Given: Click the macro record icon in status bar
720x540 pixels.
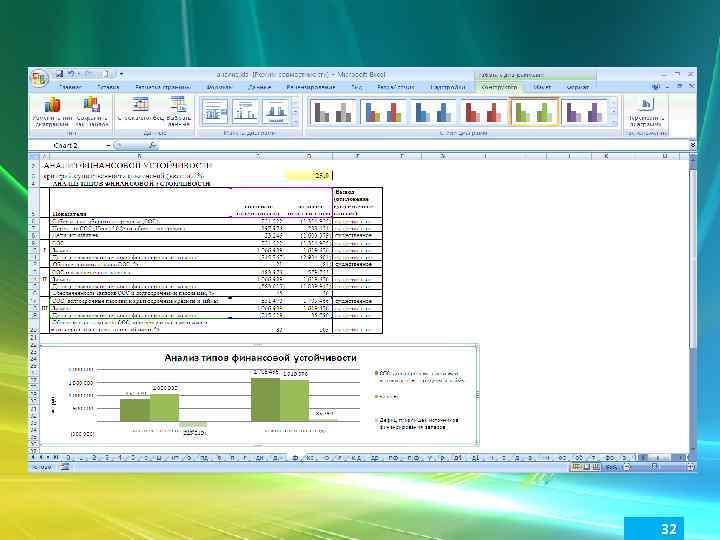Looking at the screenshot, I should pyautogui.click(x=65, y=467).
